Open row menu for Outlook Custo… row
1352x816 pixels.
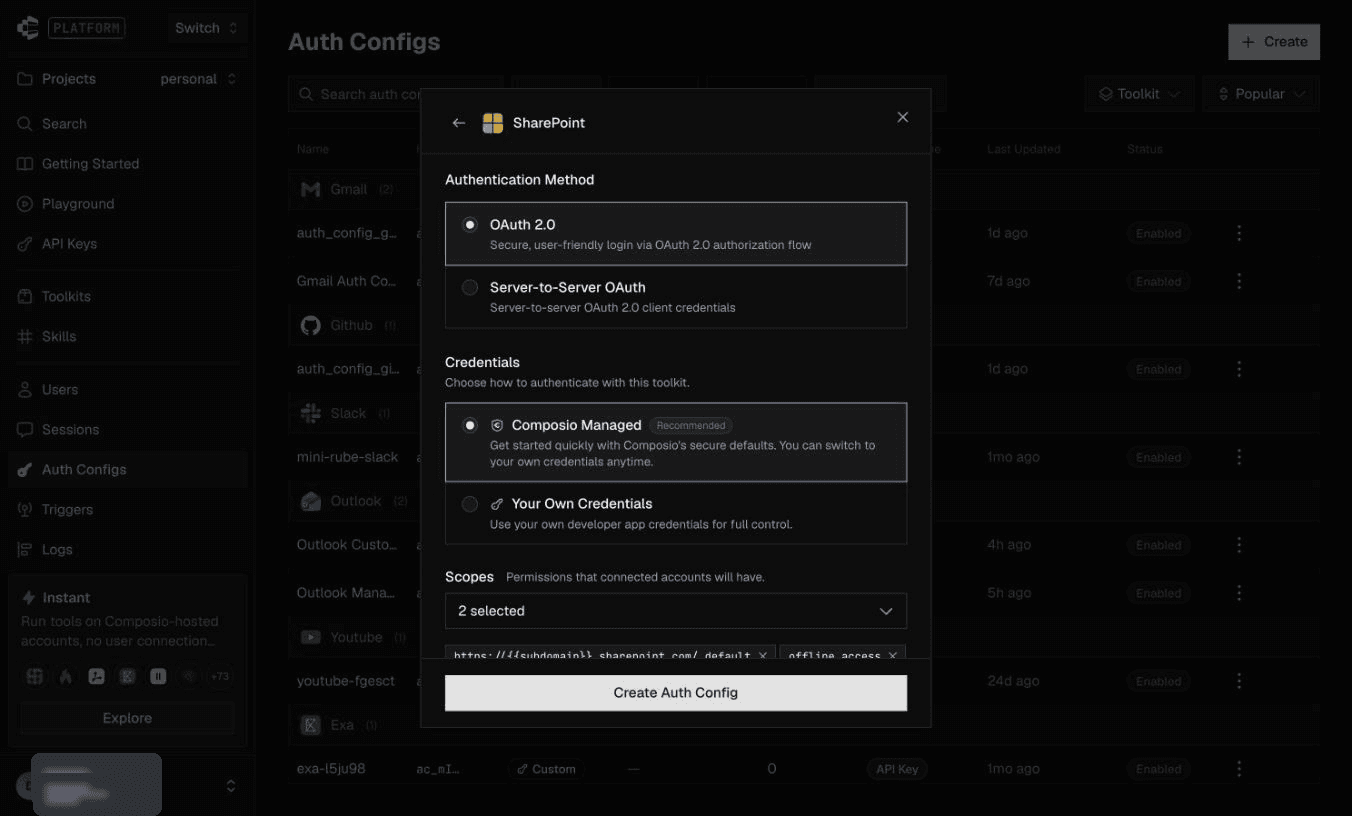(1239, 545)
